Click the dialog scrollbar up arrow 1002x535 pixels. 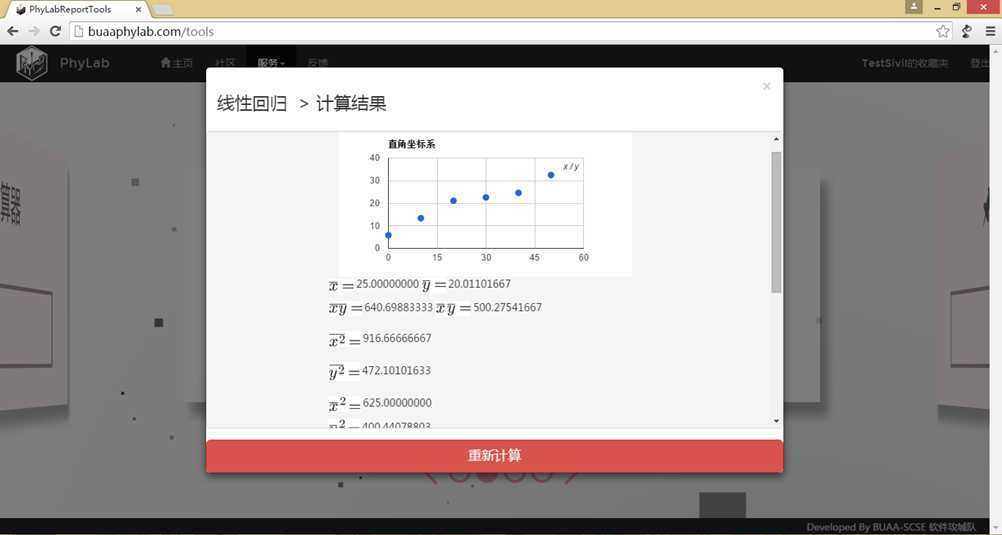click(776, 139)
